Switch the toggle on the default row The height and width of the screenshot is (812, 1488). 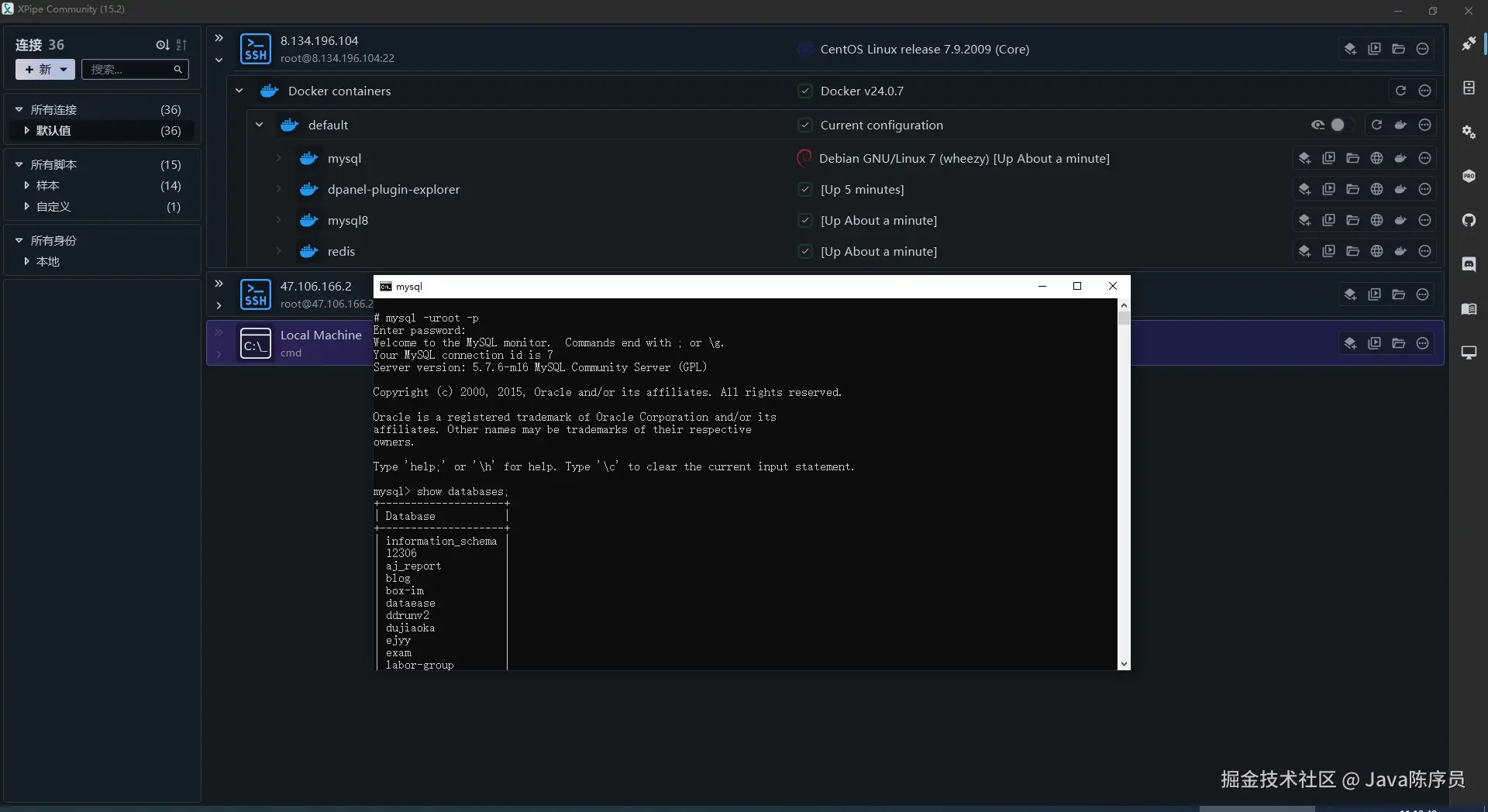click(x=1341, y=125)
